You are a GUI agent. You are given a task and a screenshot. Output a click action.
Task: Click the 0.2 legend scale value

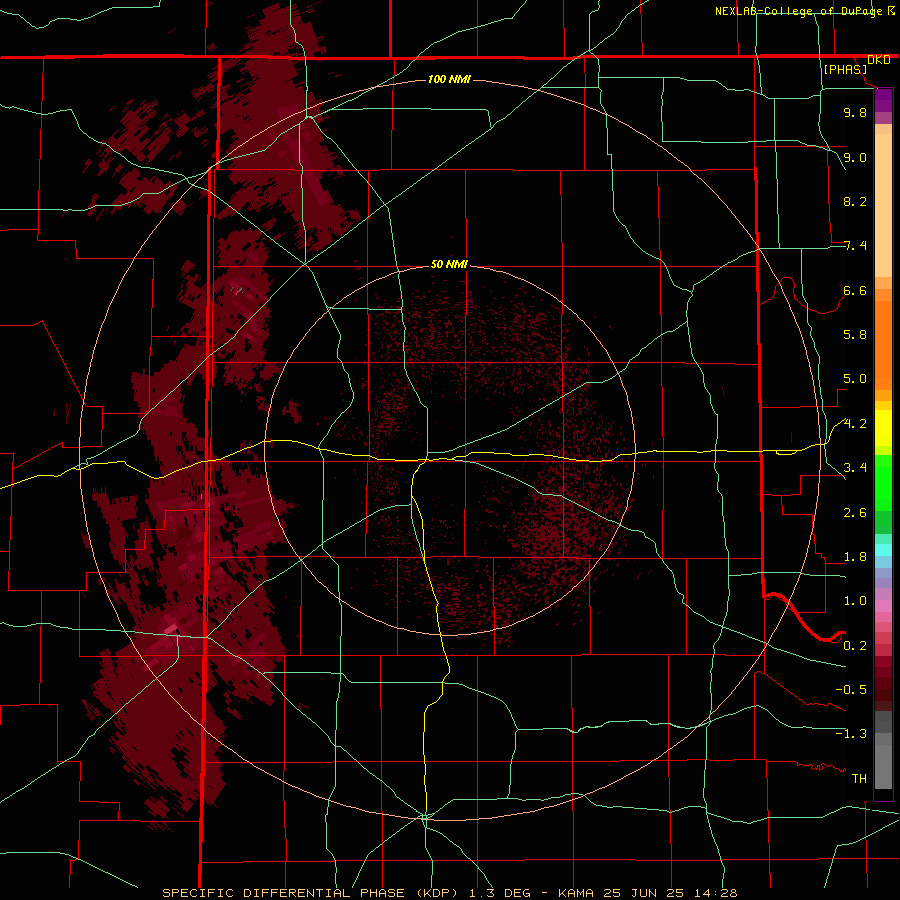pyautogui.click(x=855, y=646)
